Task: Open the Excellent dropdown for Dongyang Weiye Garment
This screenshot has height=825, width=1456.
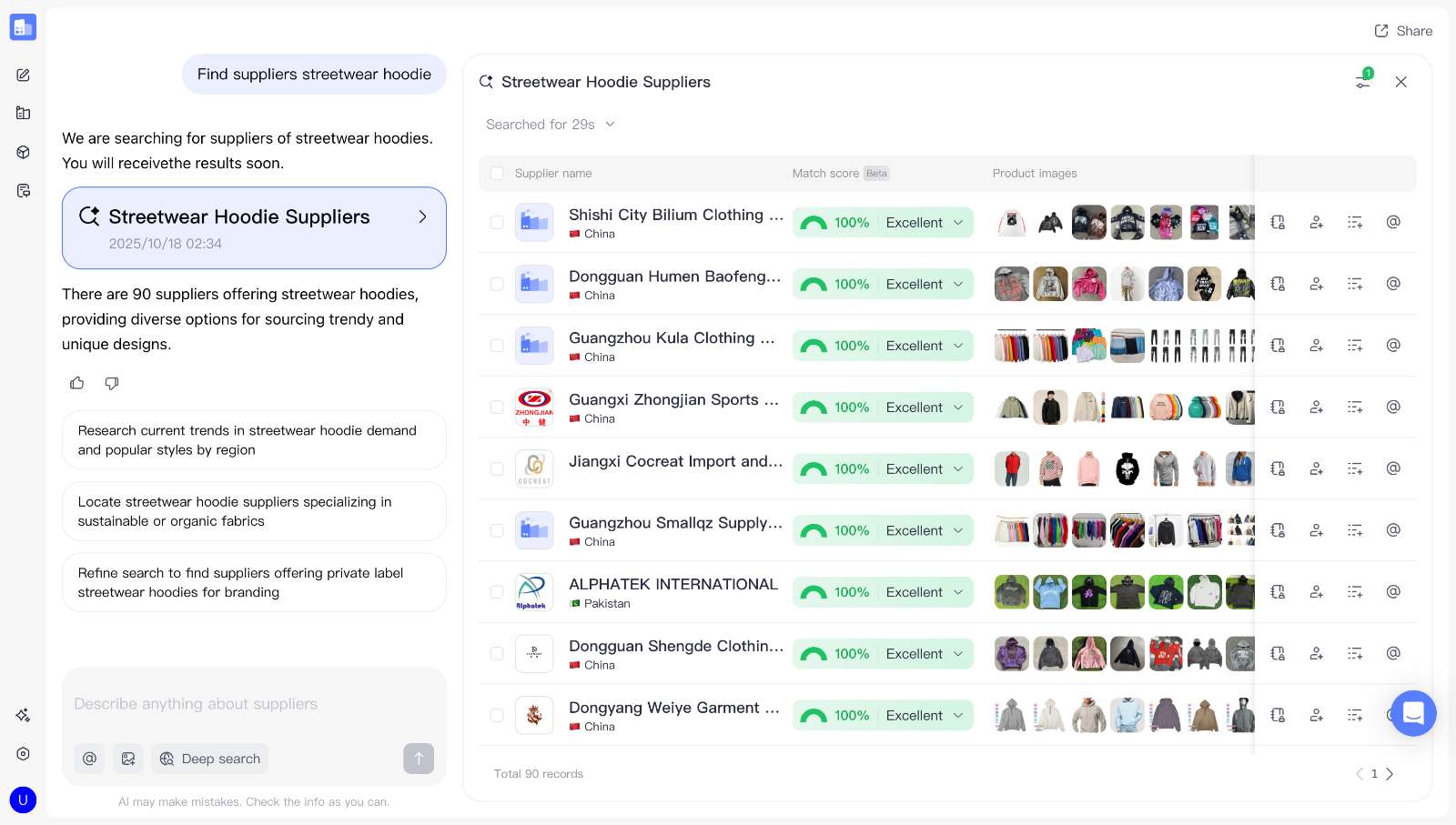Action: point(957,716)
